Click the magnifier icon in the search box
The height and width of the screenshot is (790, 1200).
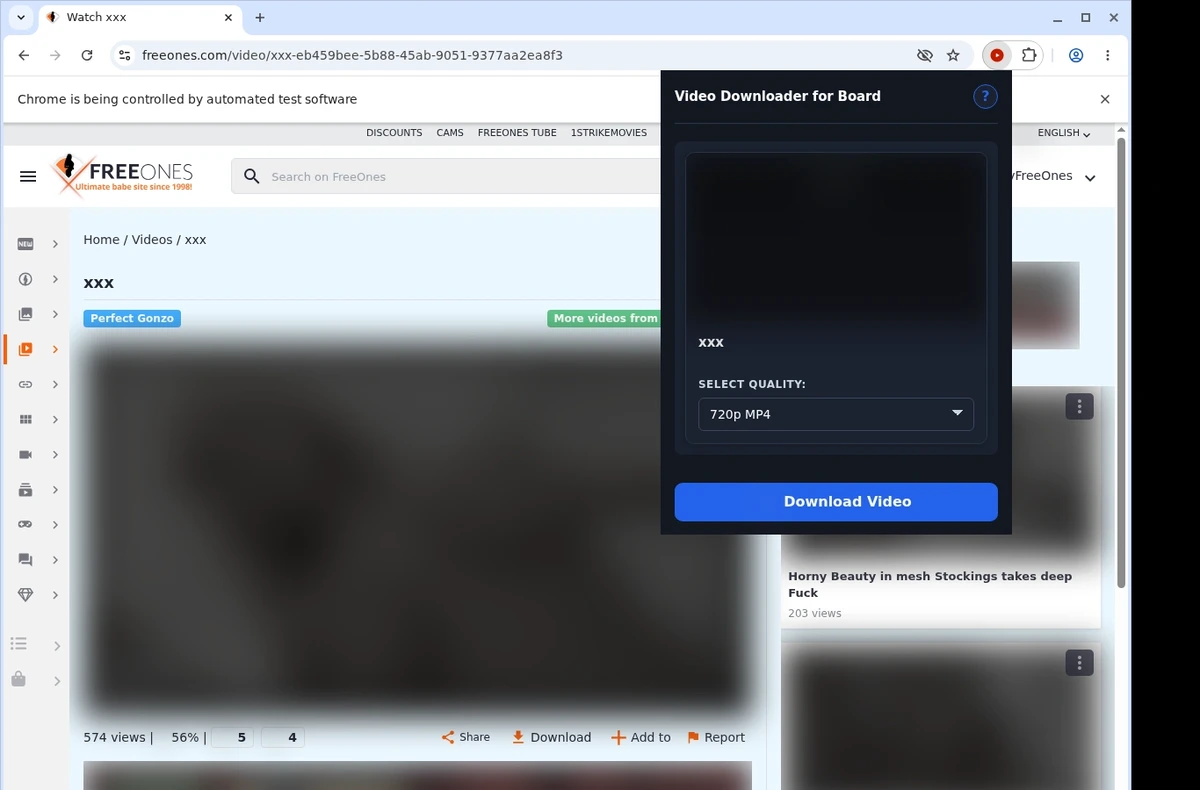pos(252,176)
